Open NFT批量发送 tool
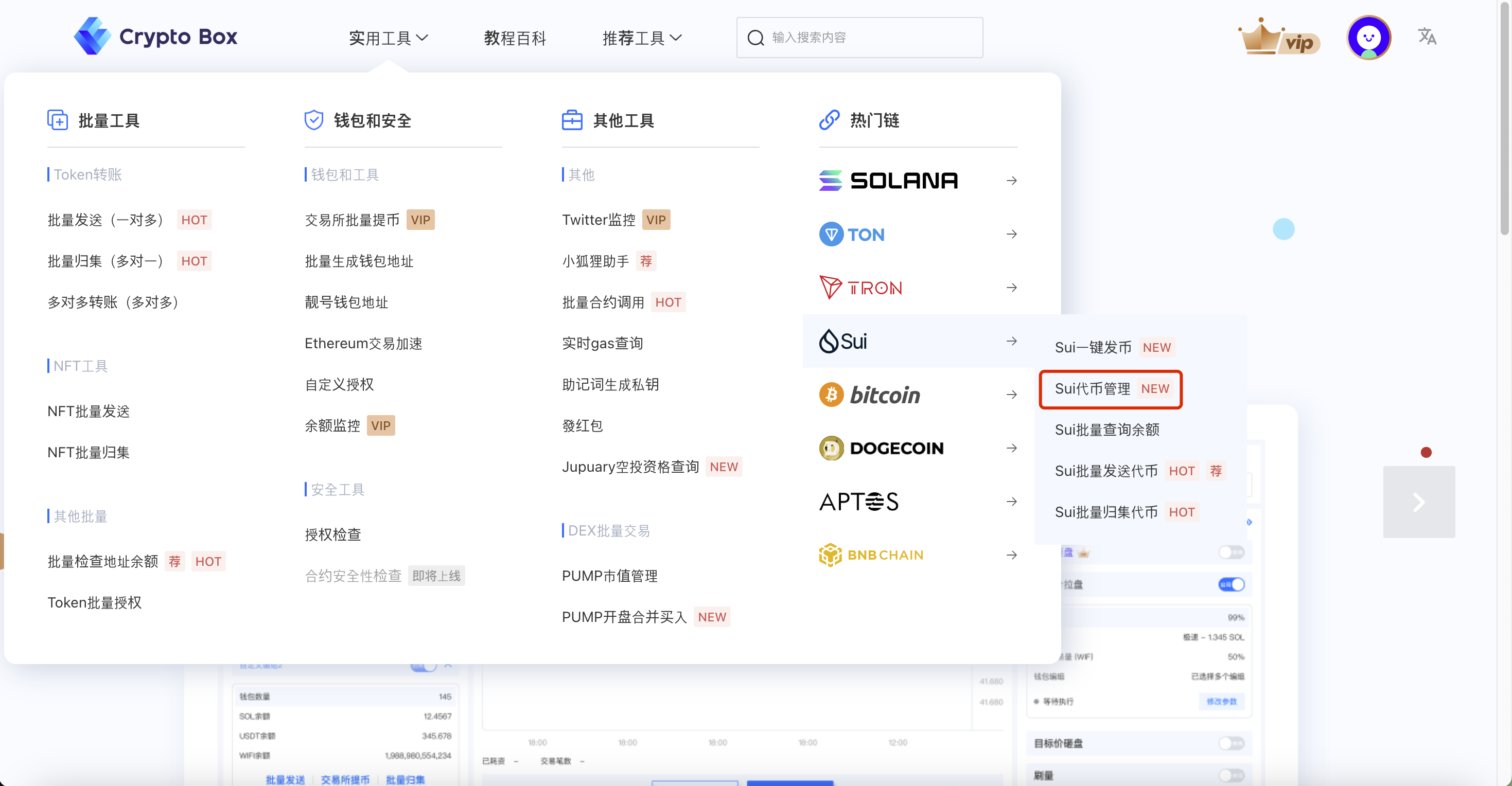Image resolution: width=1512 pixels, height=786 pixels. click(88, 410)
